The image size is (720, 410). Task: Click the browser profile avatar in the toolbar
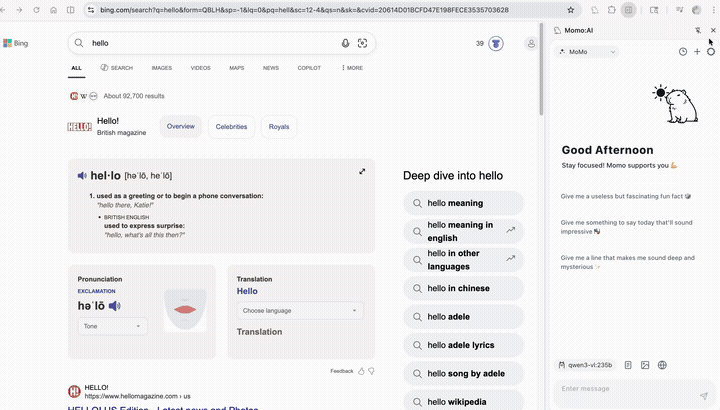(697, 10)
